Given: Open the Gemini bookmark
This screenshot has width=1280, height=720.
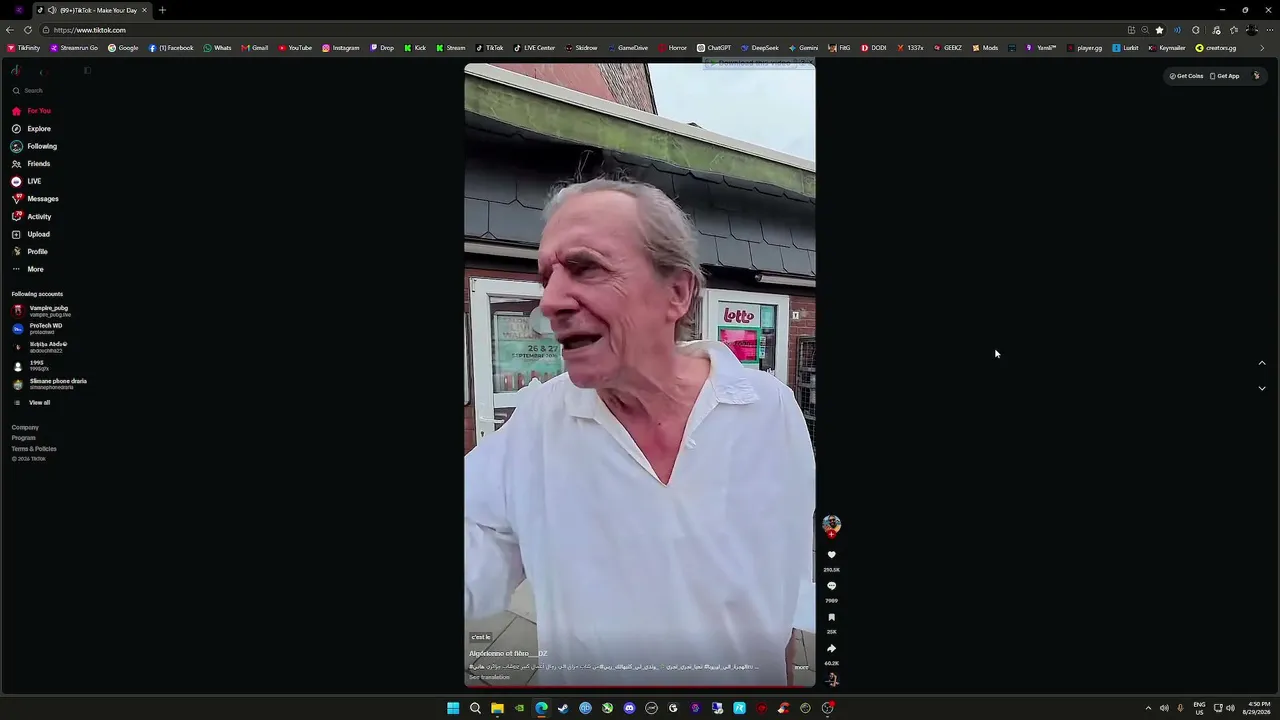Looking at the screenshot, I should click(x=803, y=48).
